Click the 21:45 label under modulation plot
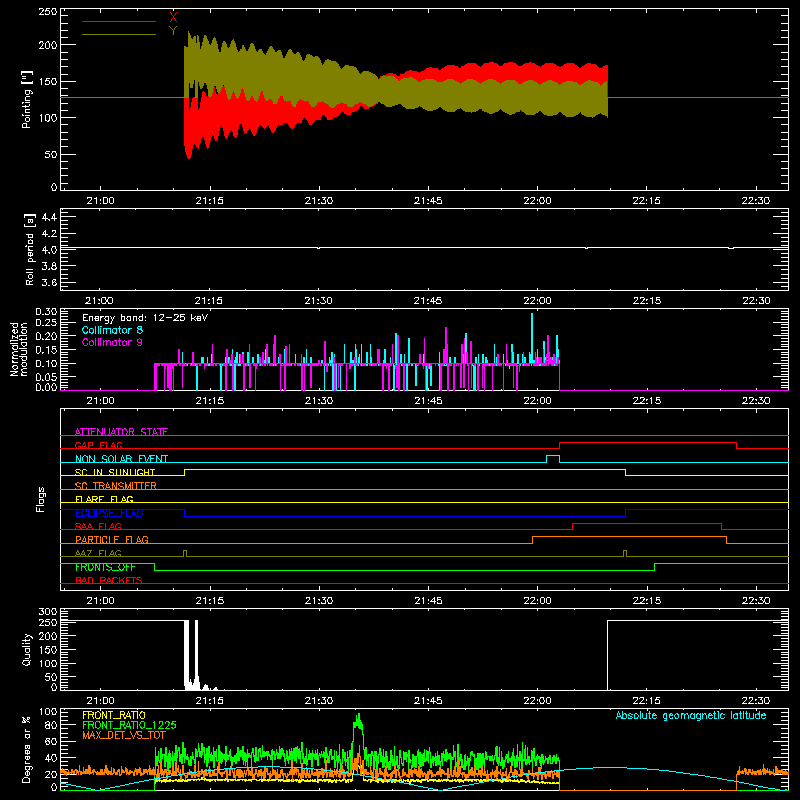The height and width of the screenshot is (800, 800). 428,401
